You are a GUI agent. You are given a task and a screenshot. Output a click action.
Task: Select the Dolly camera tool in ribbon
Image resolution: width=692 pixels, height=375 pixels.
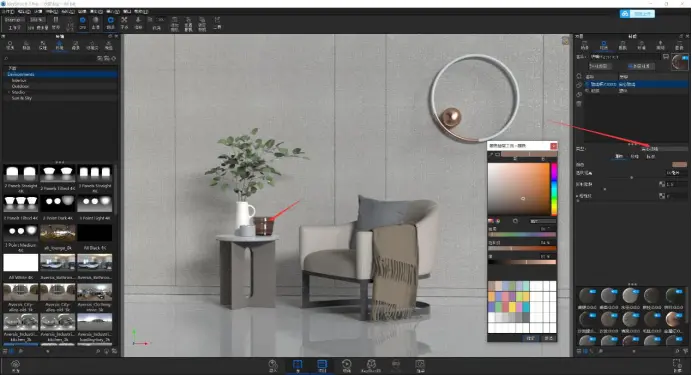pyautogui.click(x=138, y=22)
